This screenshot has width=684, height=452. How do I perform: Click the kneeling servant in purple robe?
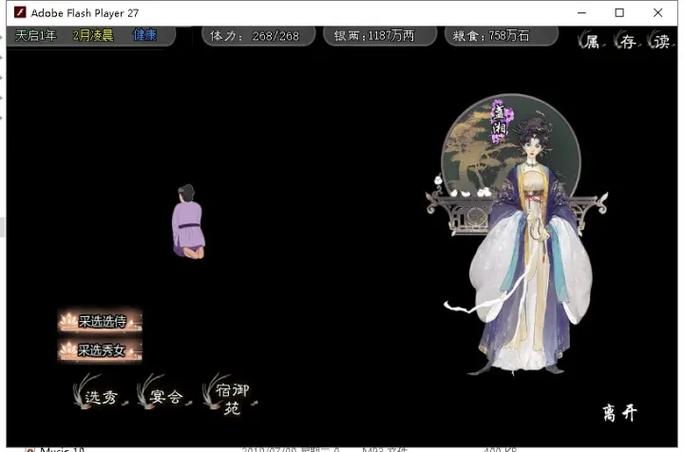pos(187,222)
